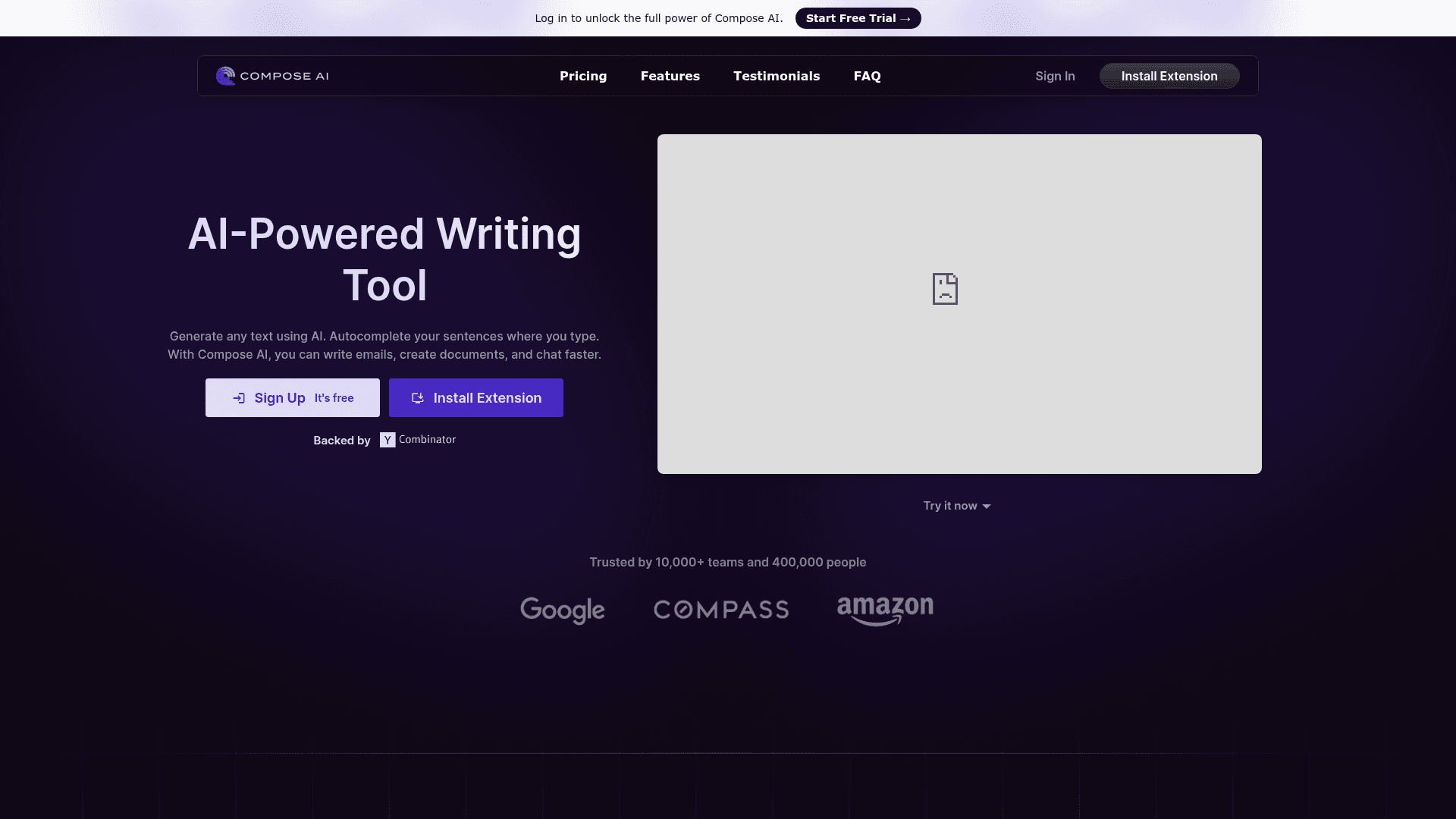Click the arrow inside Start Free Trial
The height and width of the screenshot is (819, 1456).
(x=905, y=18)
